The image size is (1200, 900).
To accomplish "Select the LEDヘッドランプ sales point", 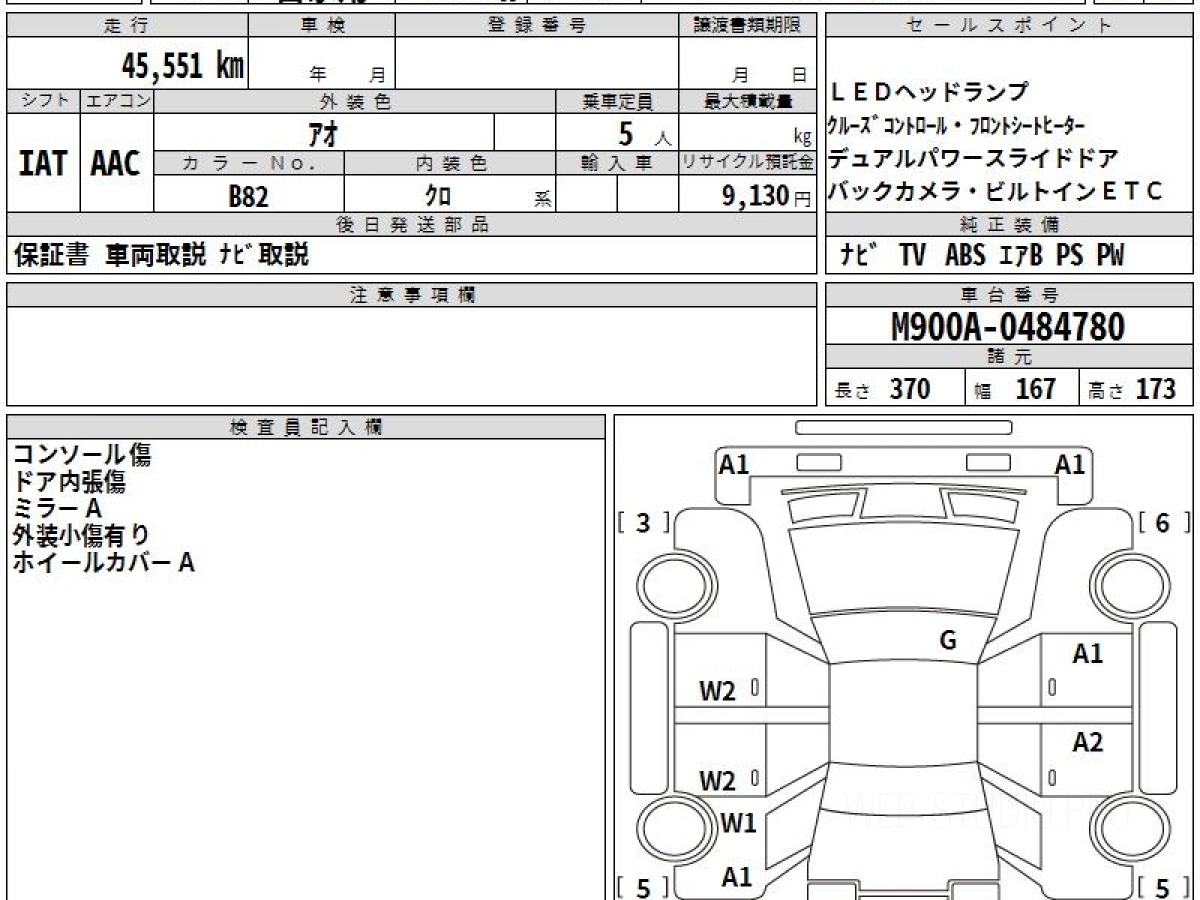I will 930,92.
